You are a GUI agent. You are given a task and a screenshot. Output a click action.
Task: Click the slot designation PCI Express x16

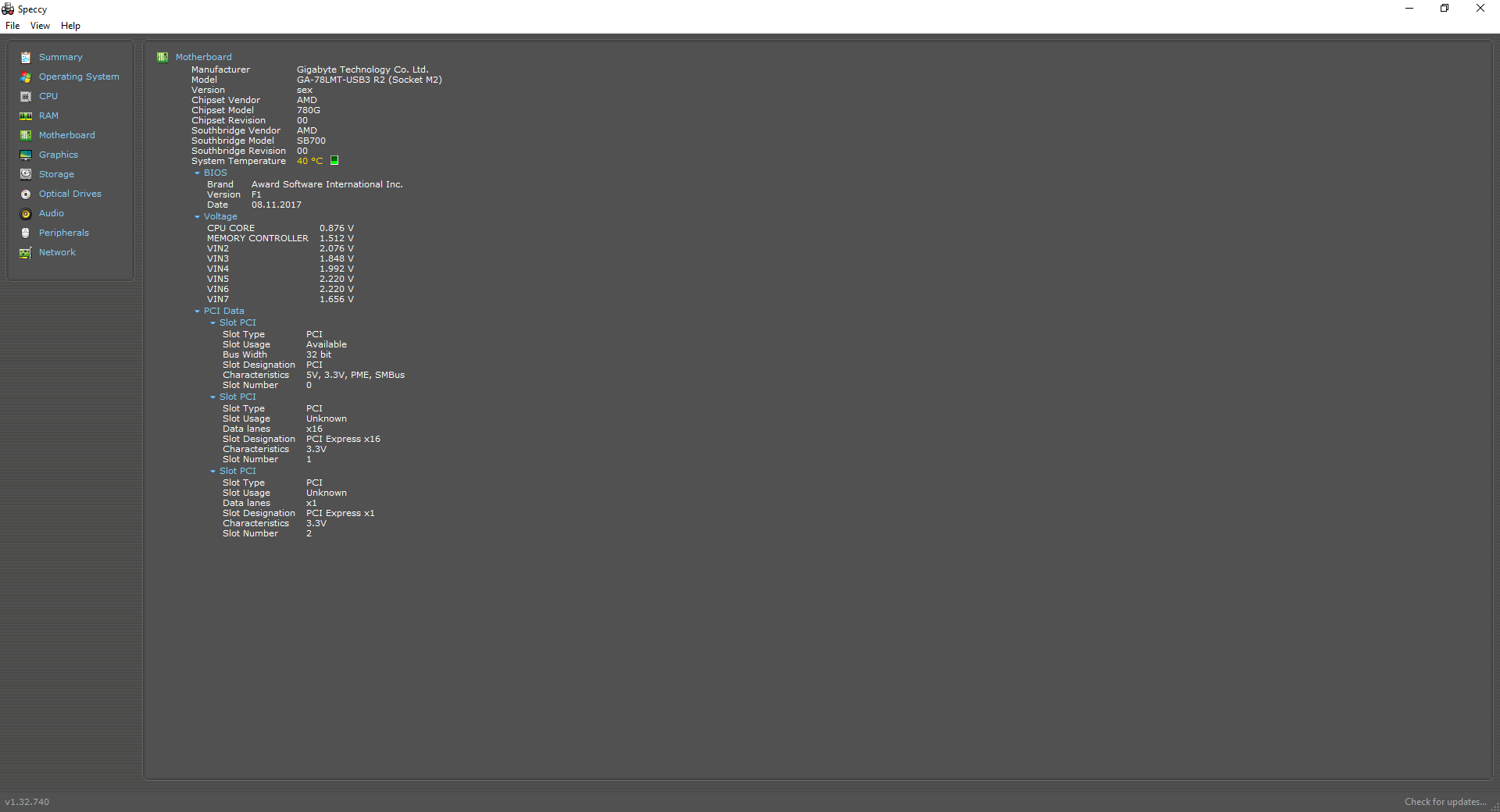[343, 439]
